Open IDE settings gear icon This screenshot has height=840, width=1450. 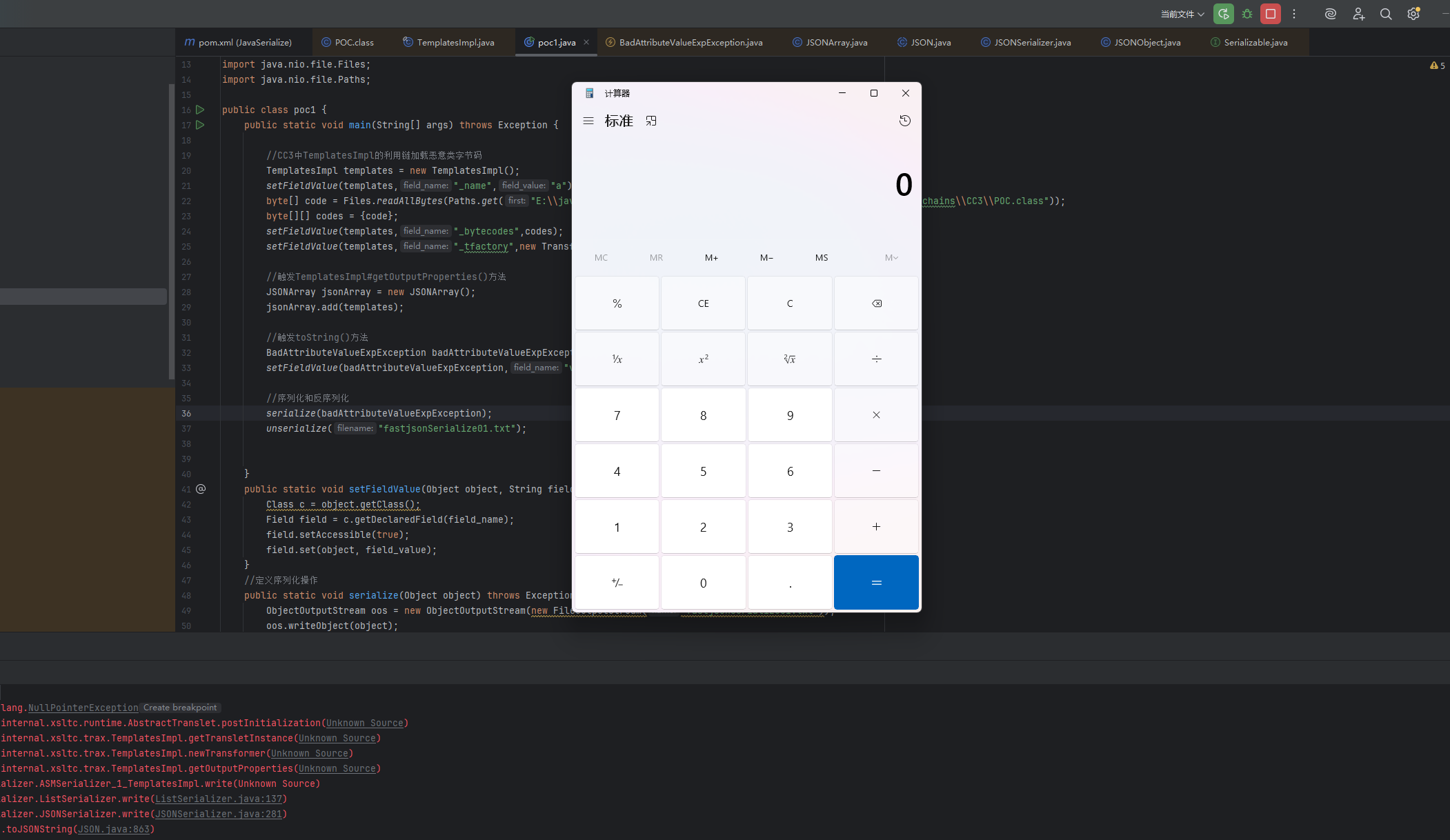click(x=1413, y=14)
